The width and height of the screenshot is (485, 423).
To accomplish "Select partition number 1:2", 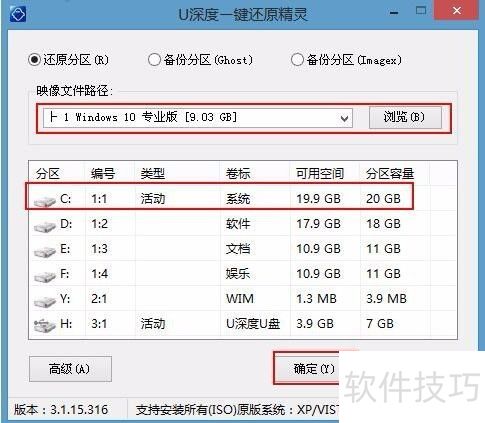I will click(99, 224).
